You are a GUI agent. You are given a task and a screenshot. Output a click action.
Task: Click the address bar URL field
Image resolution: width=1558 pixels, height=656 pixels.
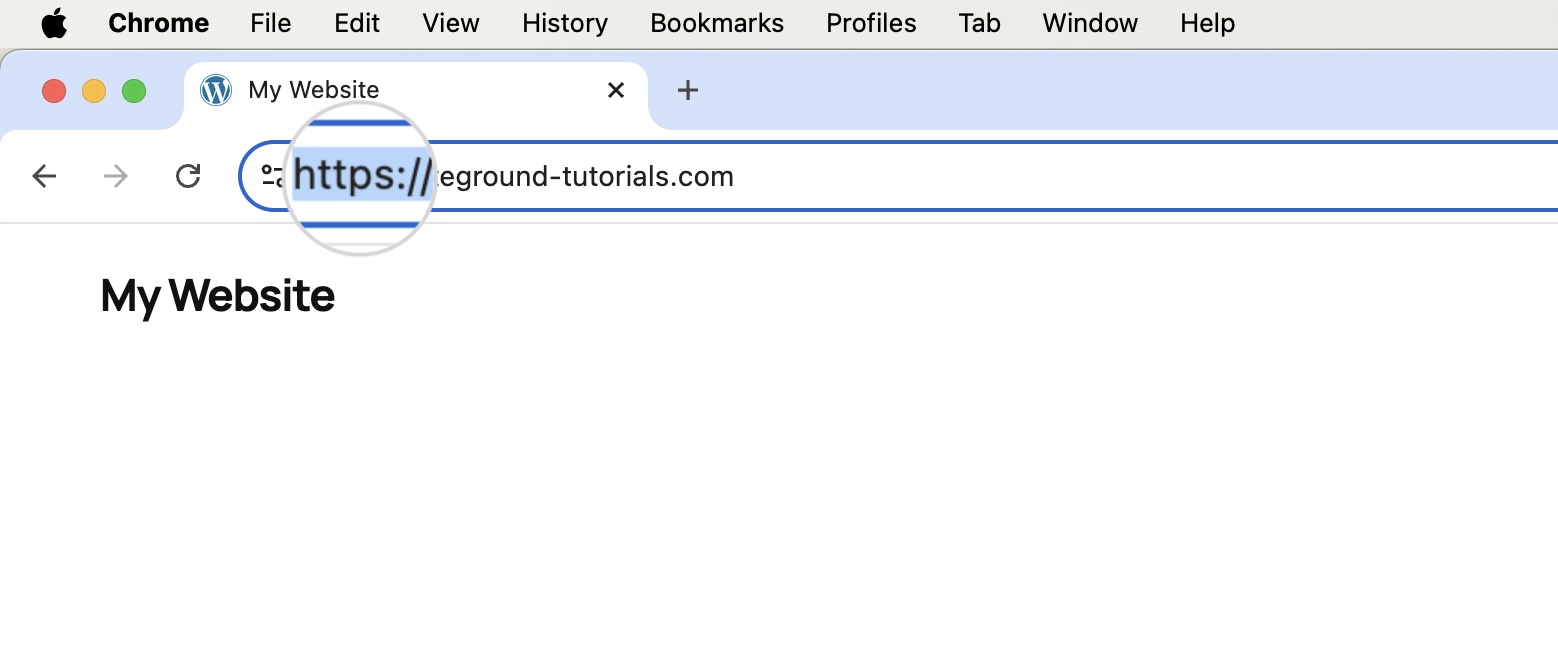click(x=900, y=176)
